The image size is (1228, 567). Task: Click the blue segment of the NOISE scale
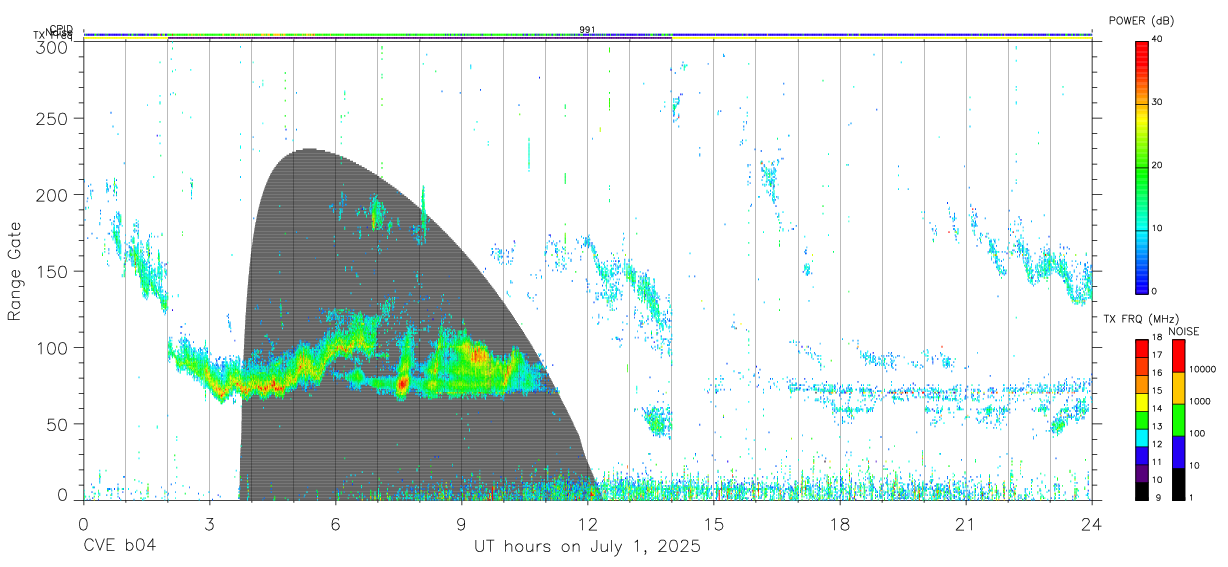1179,451
